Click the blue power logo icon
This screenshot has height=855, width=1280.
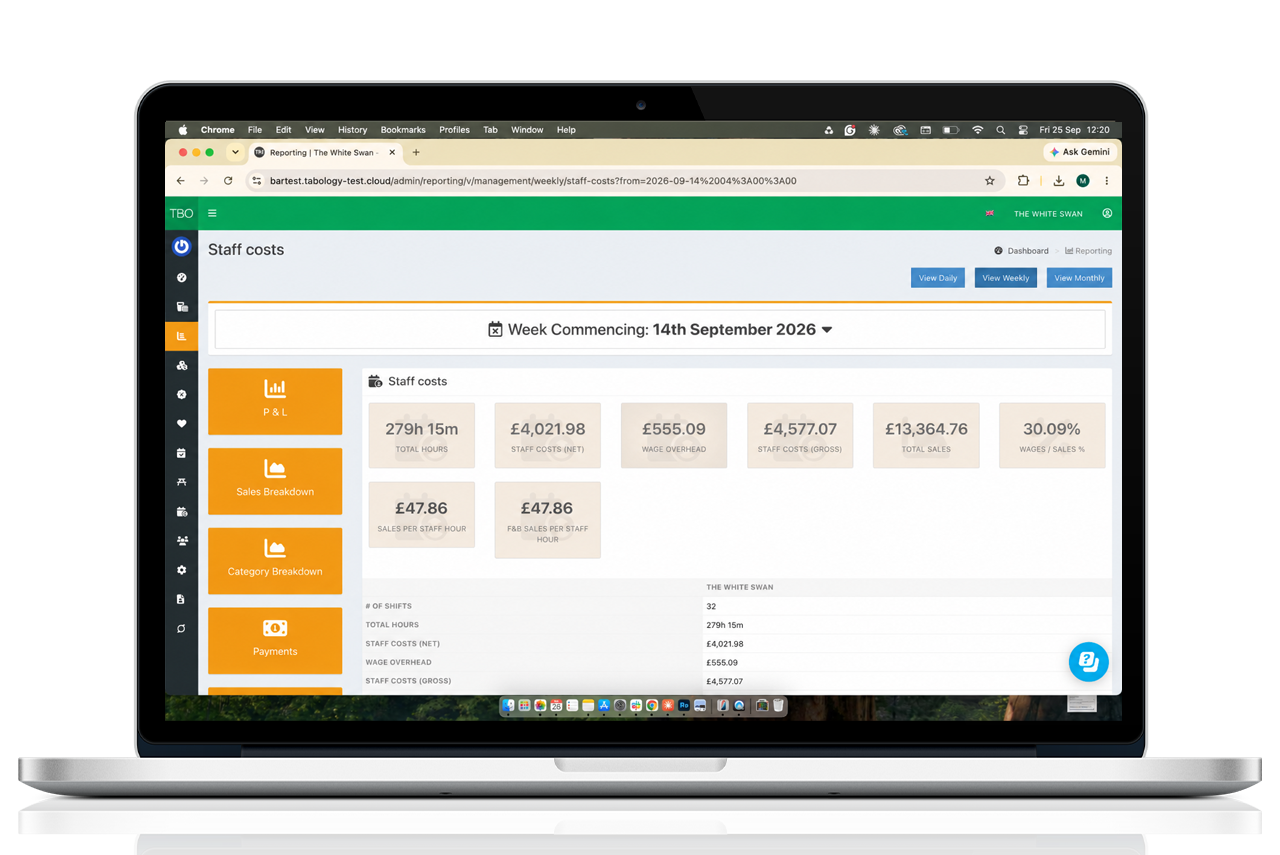[181, 246]
